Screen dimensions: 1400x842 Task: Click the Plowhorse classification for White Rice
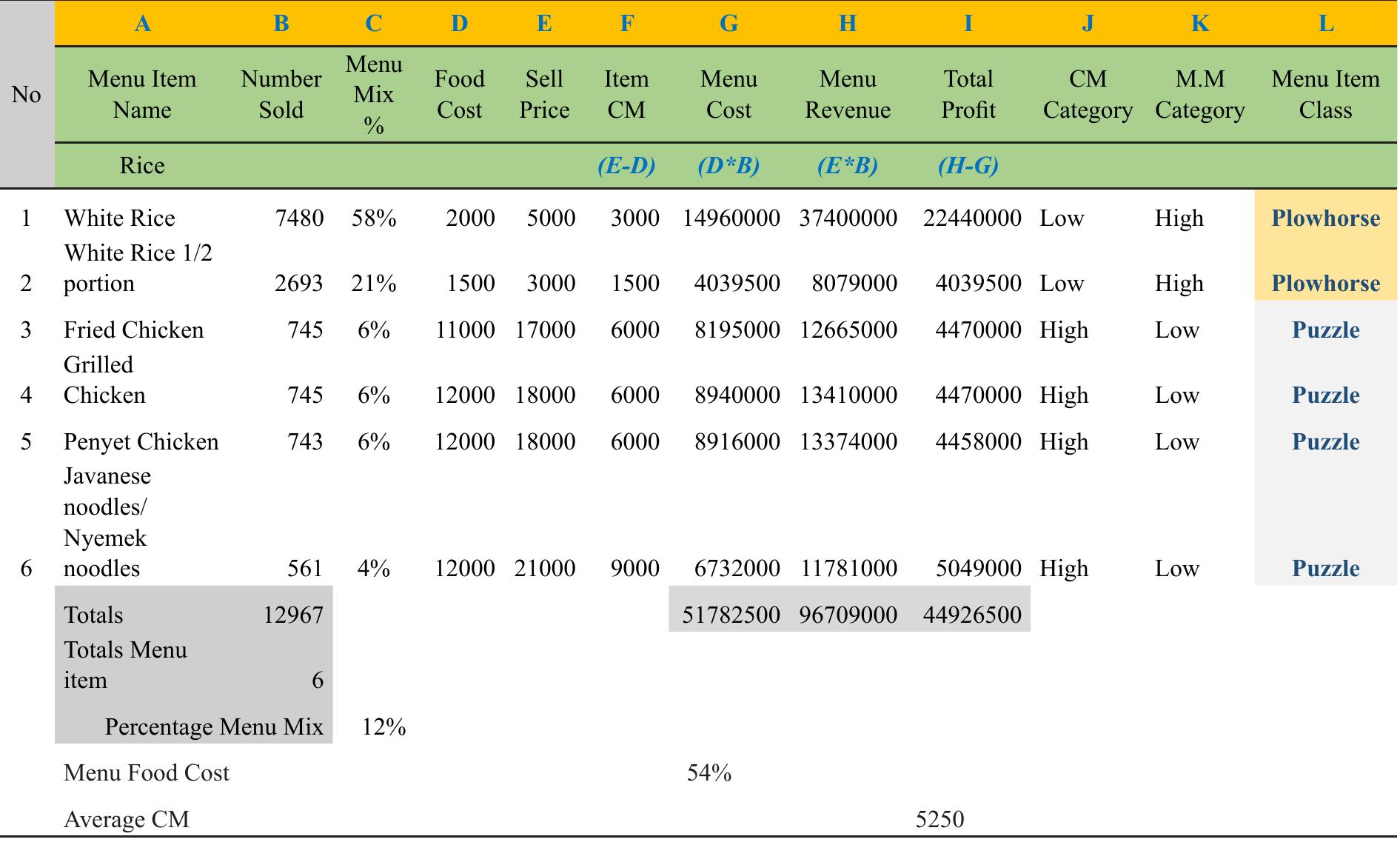[x=1325, y=218]
